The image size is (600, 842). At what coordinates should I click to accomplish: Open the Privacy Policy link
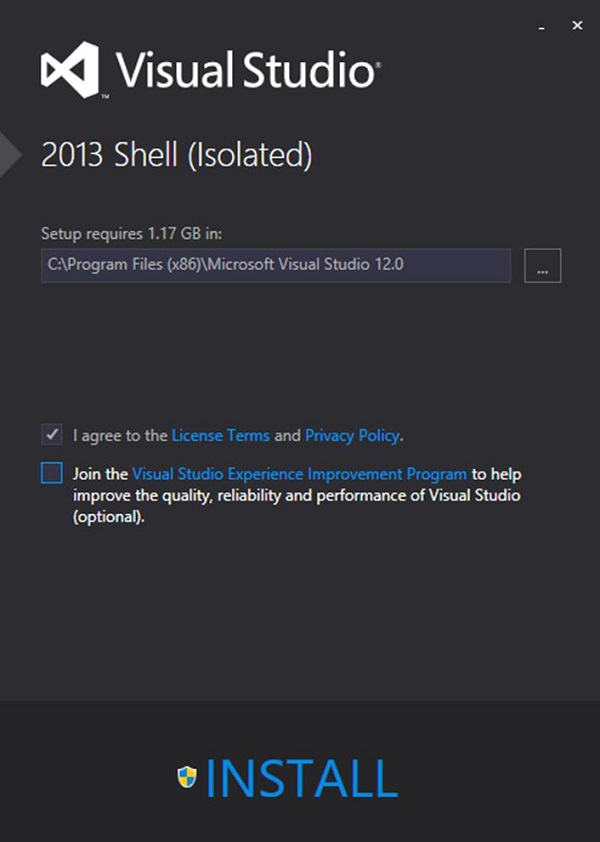click(x=352, y=436)
